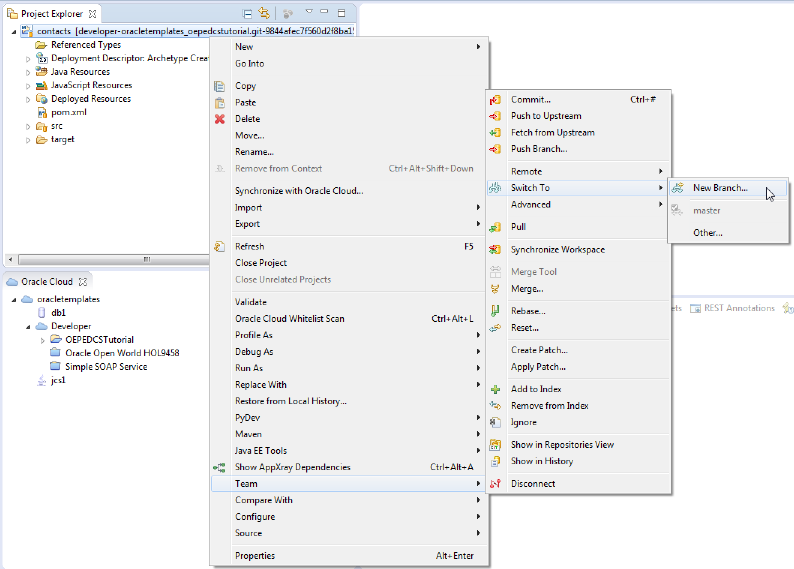794x569 pixels.
Task: Click the Paste clipboard icon
Action: tap(220, 103)
